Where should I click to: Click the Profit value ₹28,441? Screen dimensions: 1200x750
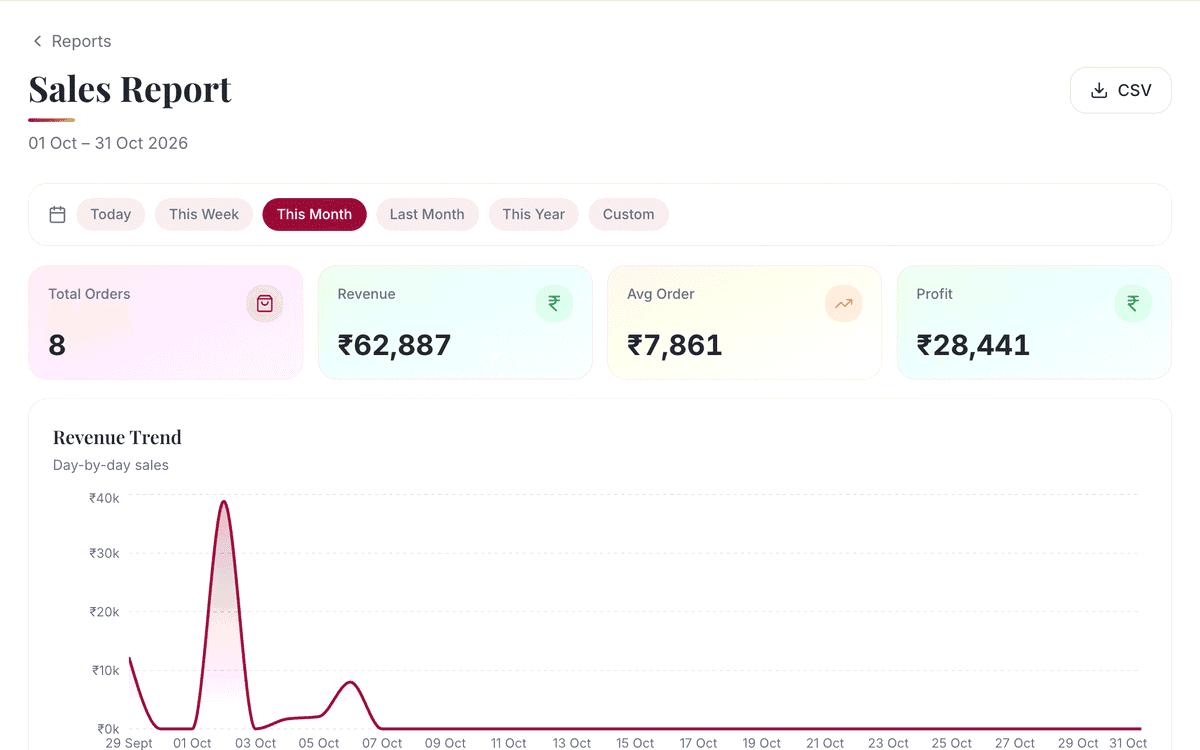(x=973, y=345)
